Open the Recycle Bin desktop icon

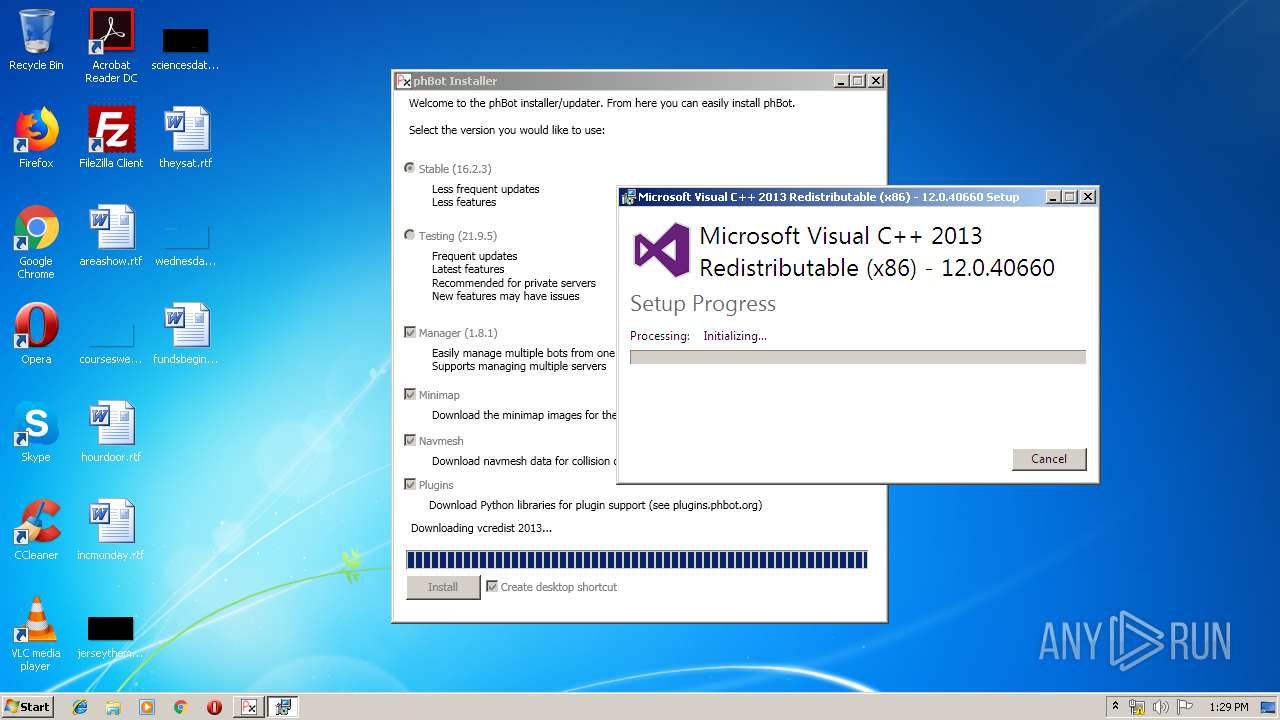click(36, 40)
